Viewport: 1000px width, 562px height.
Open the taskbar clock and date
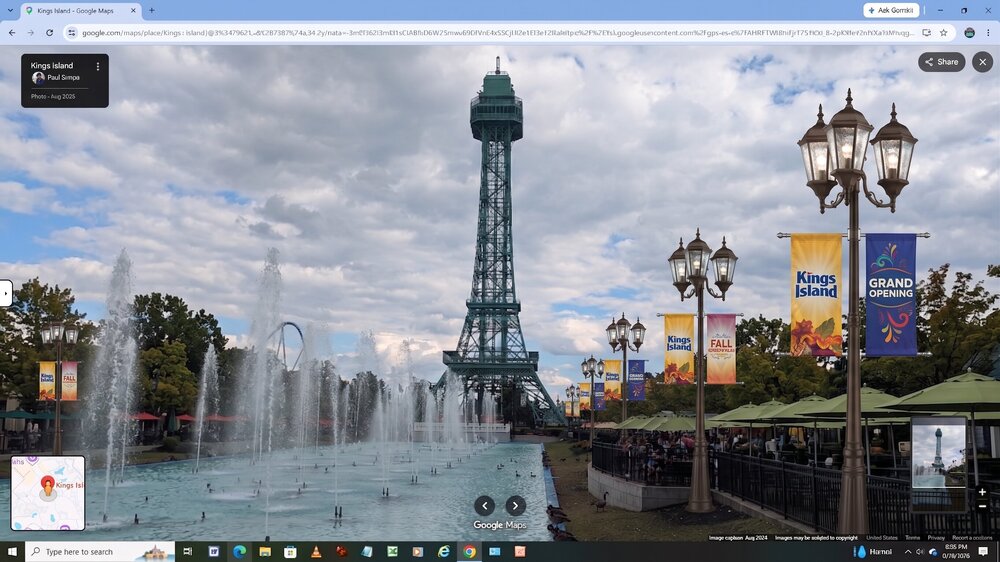click(x=956, y=551)
